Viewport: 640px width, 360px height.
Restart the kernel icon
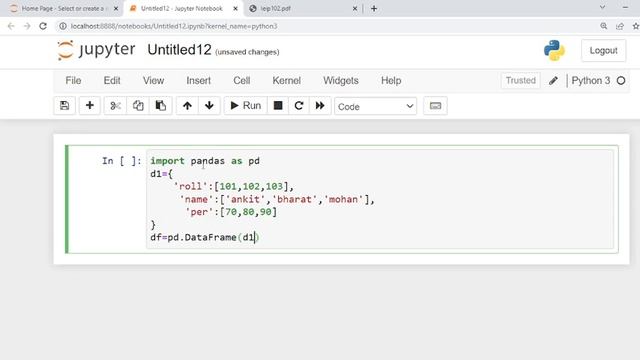tap(299, 106)
